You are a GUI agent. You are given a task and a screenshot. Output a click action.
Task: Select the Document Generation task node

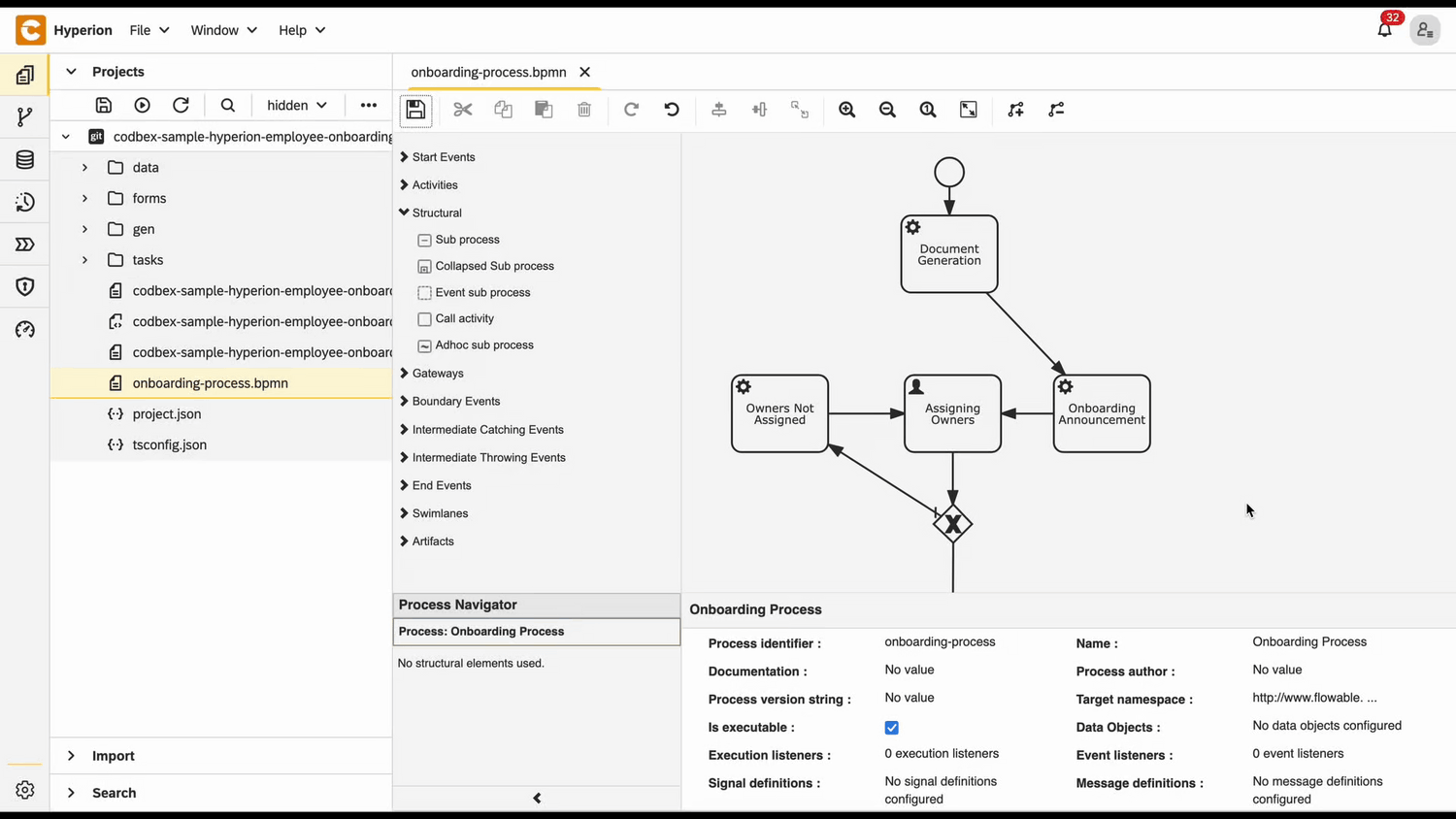tap(948, 254)
